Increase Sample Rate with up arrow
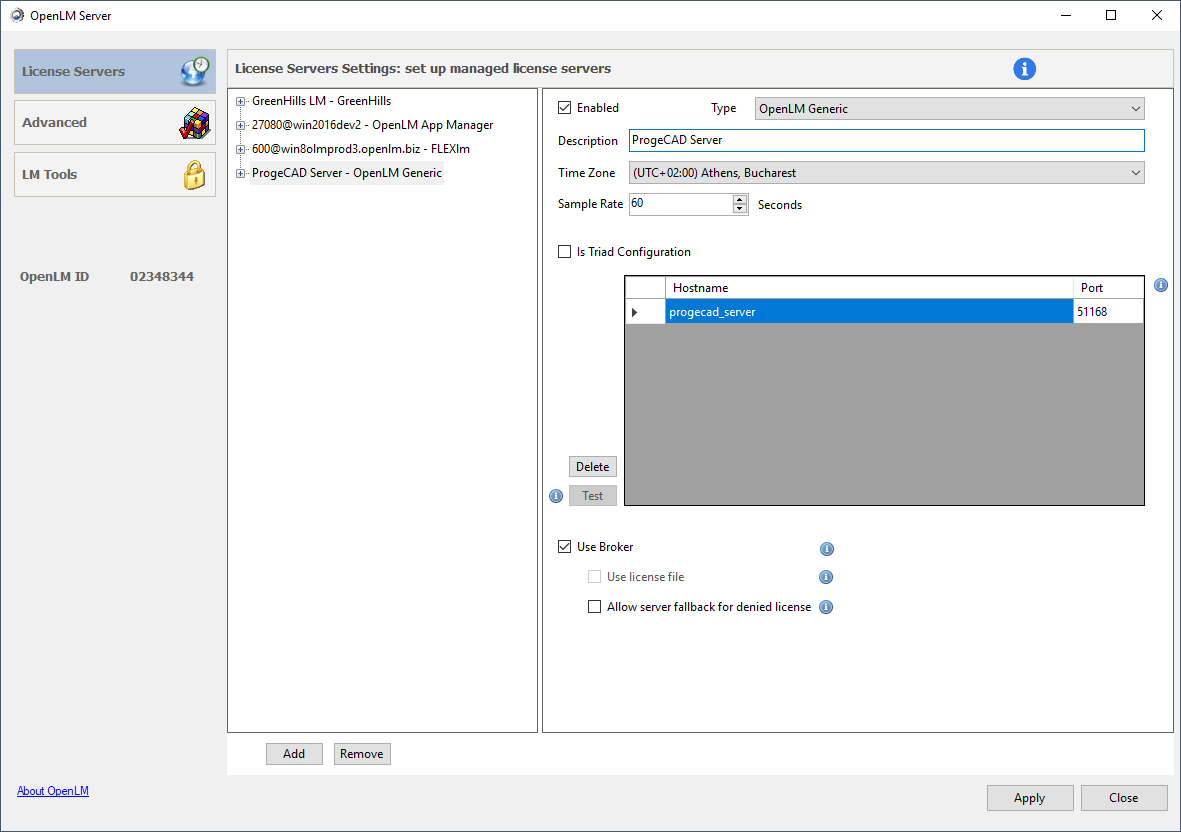The image size is (1181, 832). point(740,200)
